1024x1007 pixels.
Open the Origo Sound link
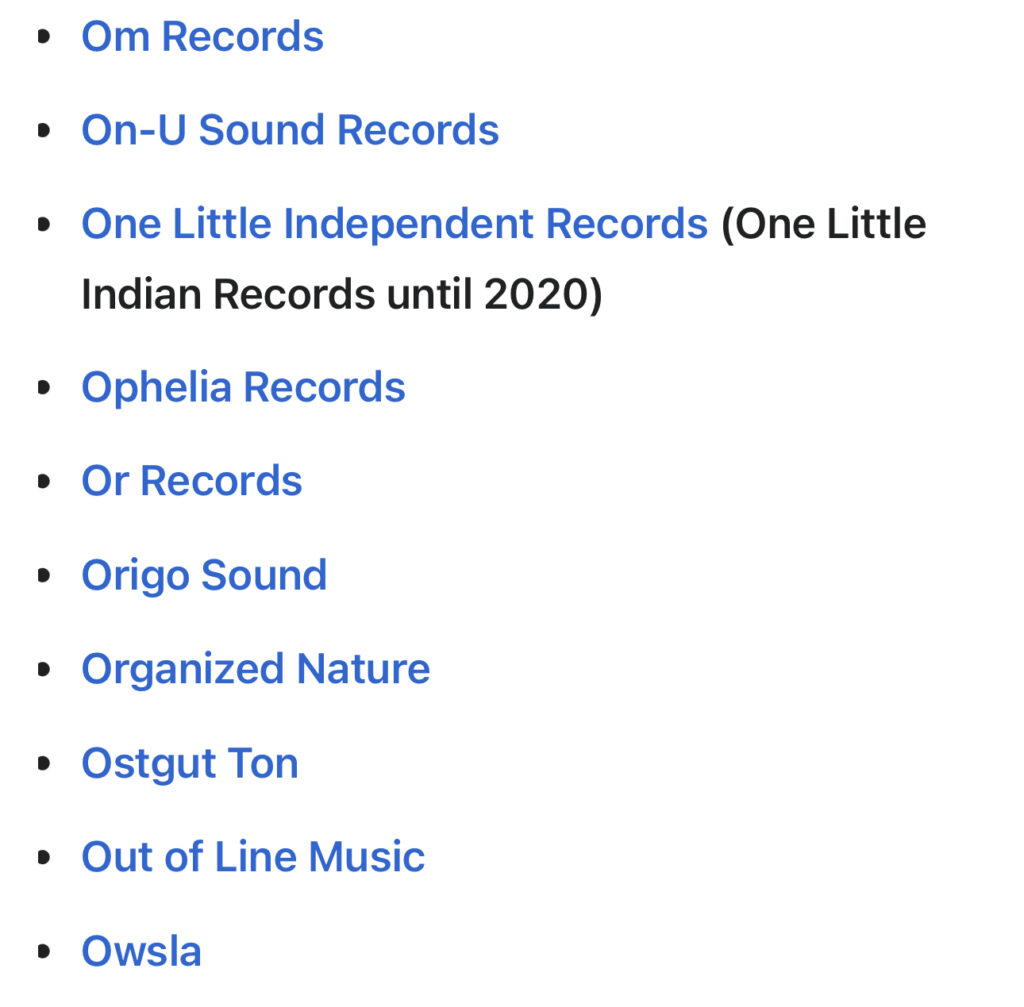[204, 576]
